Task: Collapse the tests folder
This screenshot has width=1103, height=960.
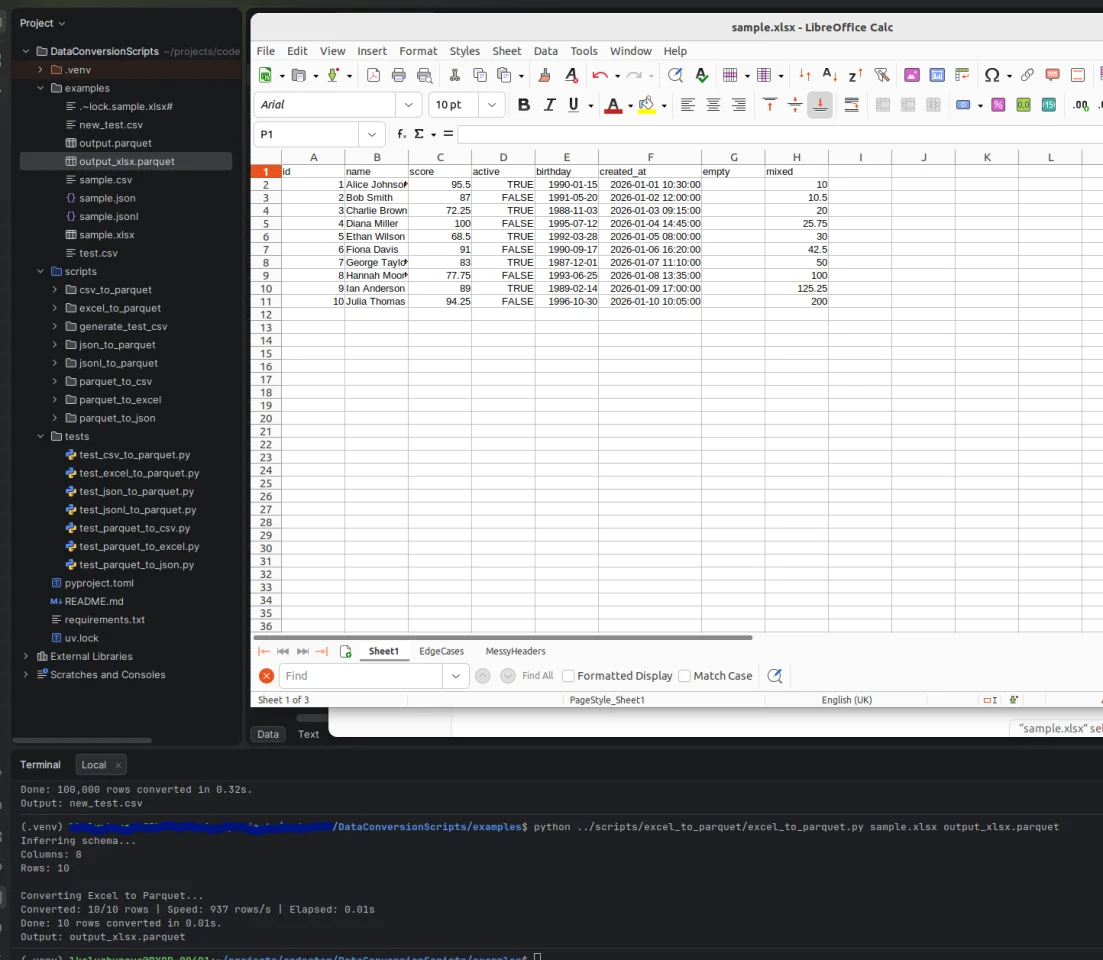Action: click(40, 436)
